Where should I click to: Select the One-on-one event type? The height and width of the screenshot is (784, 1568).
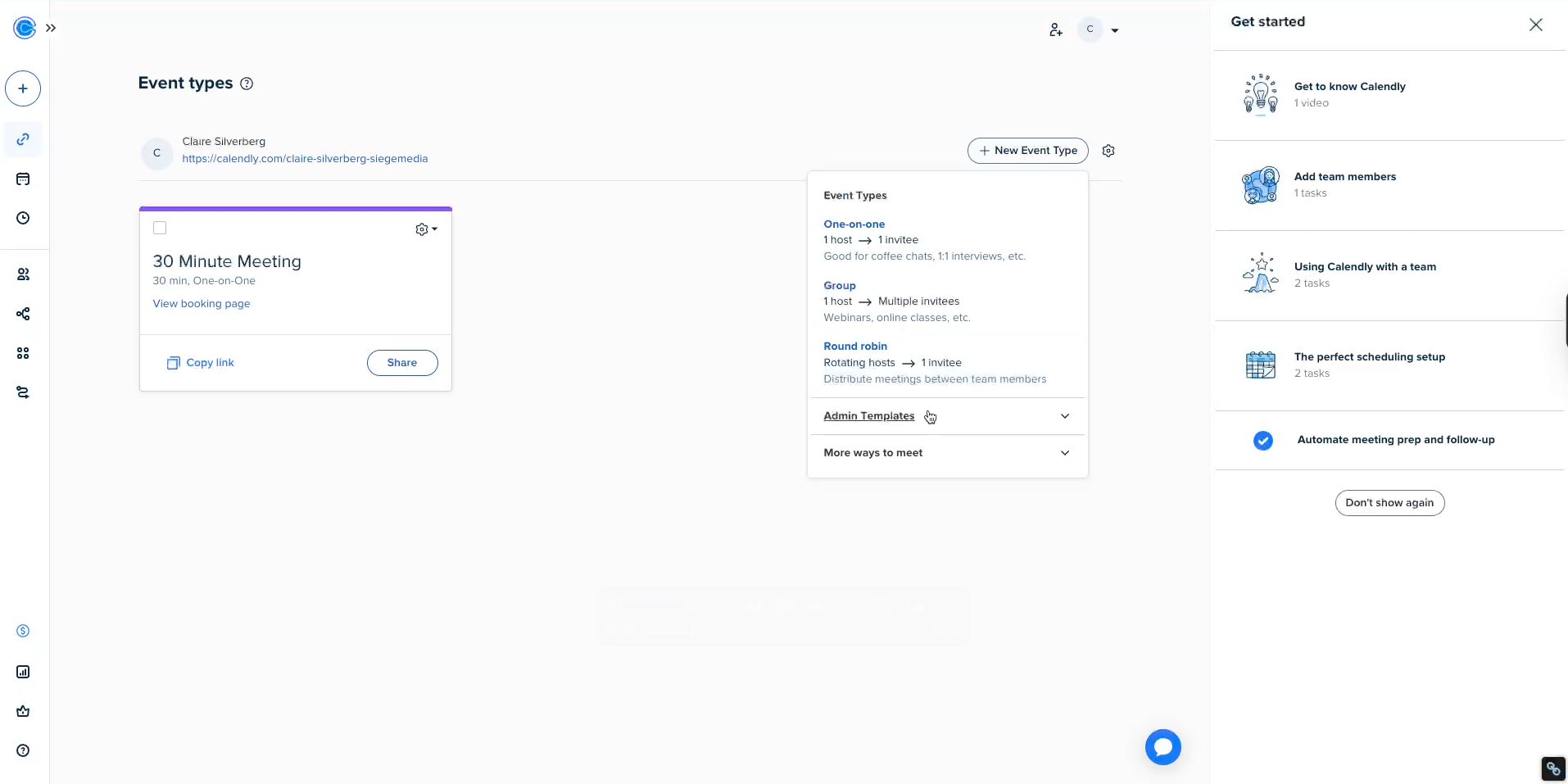[x=854, y=224]
